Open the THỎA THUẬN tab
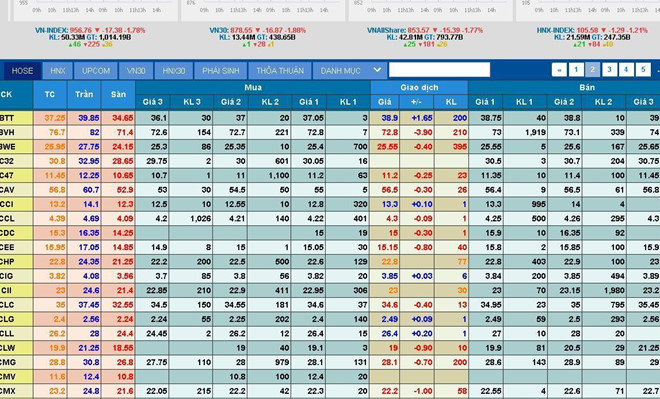 pyautogui.click(x=280, y=71)
